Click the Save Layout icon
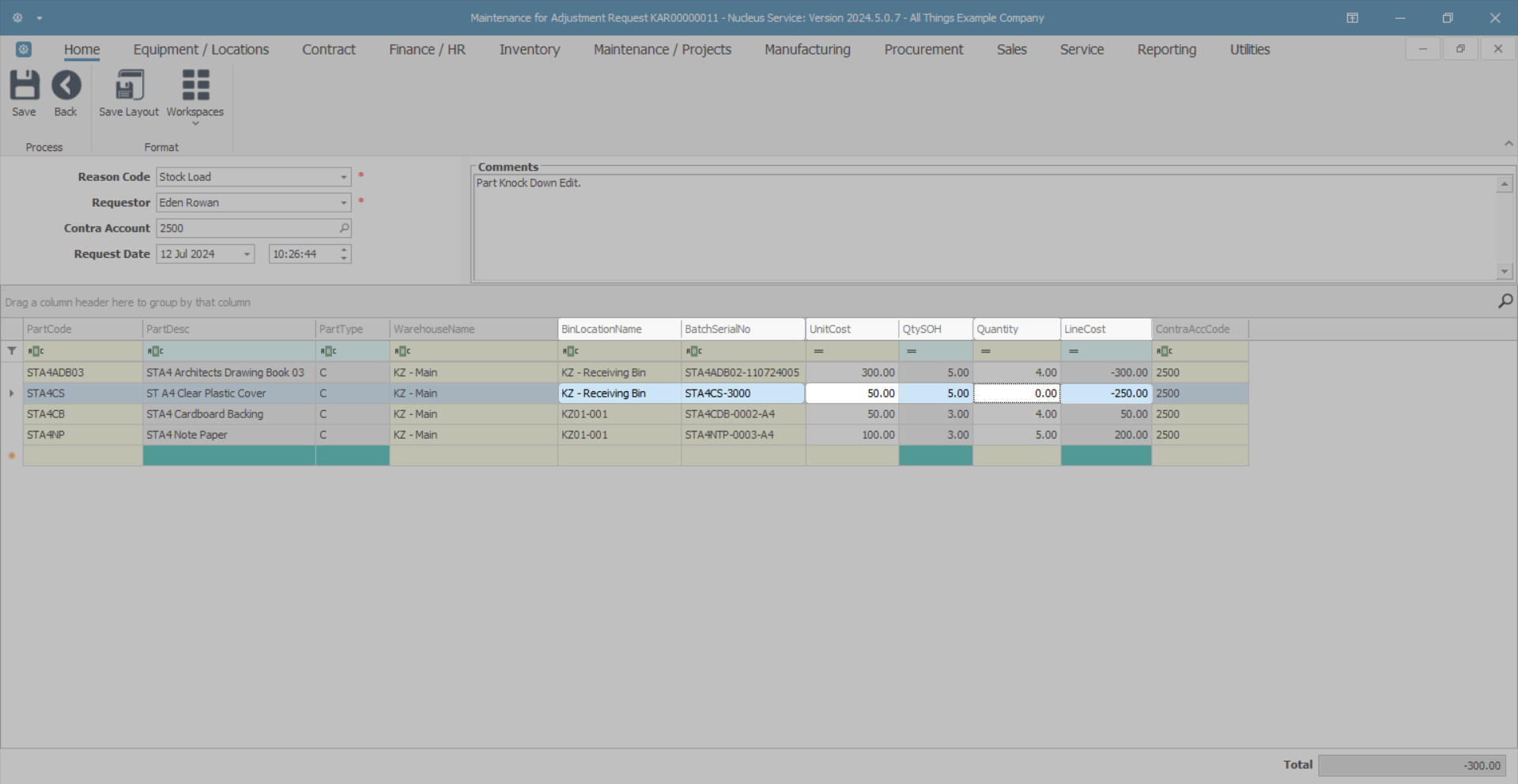 129,85
